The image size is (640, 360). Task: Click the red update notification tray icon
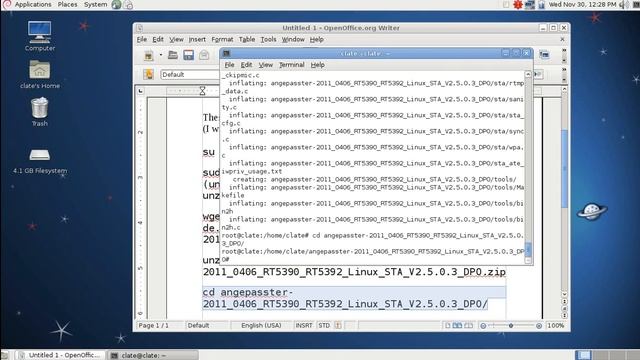518,4
